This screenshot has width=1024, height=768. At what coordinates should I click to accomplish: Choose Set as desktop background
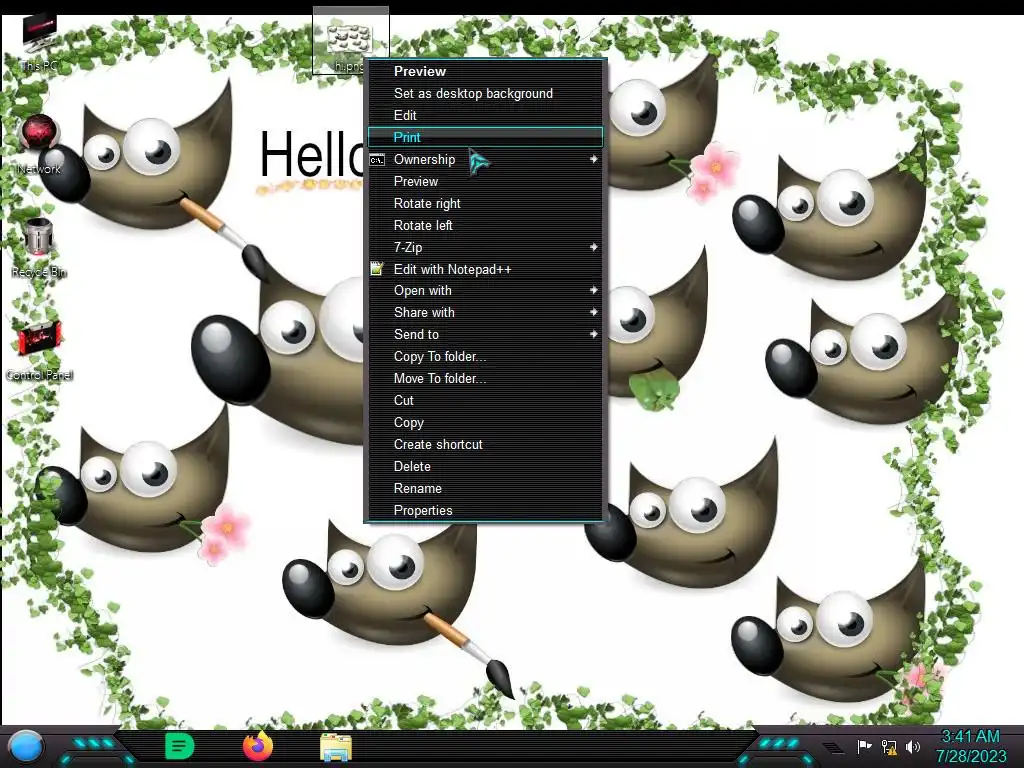coord(485,93)
